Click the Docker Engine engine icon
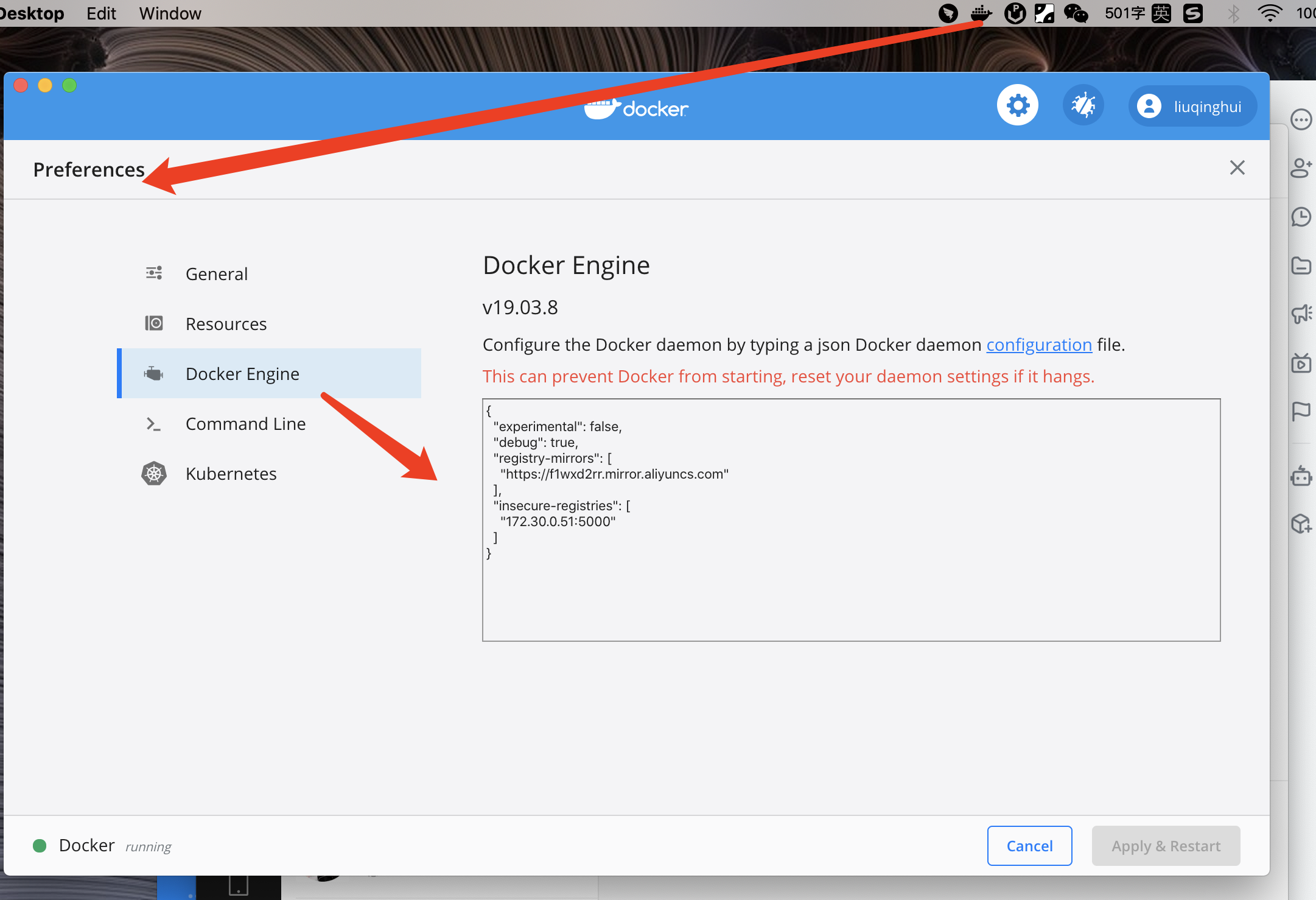1316x900 pixels. point(153,373)
